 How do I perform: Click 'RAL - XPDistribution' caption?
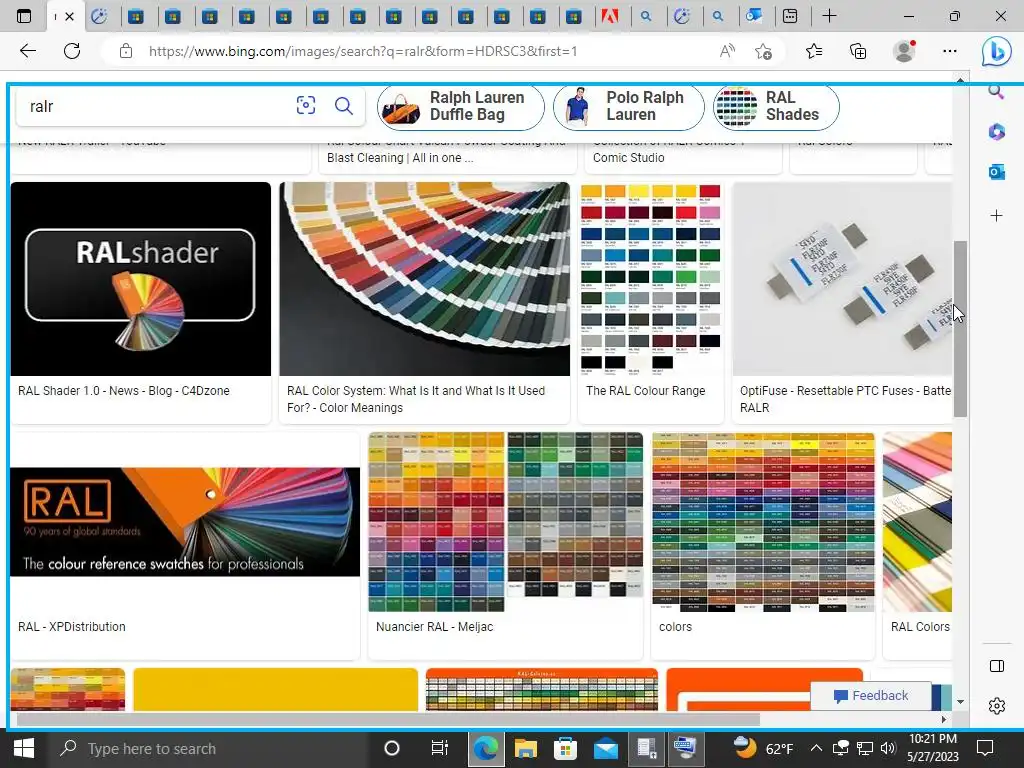72,626
